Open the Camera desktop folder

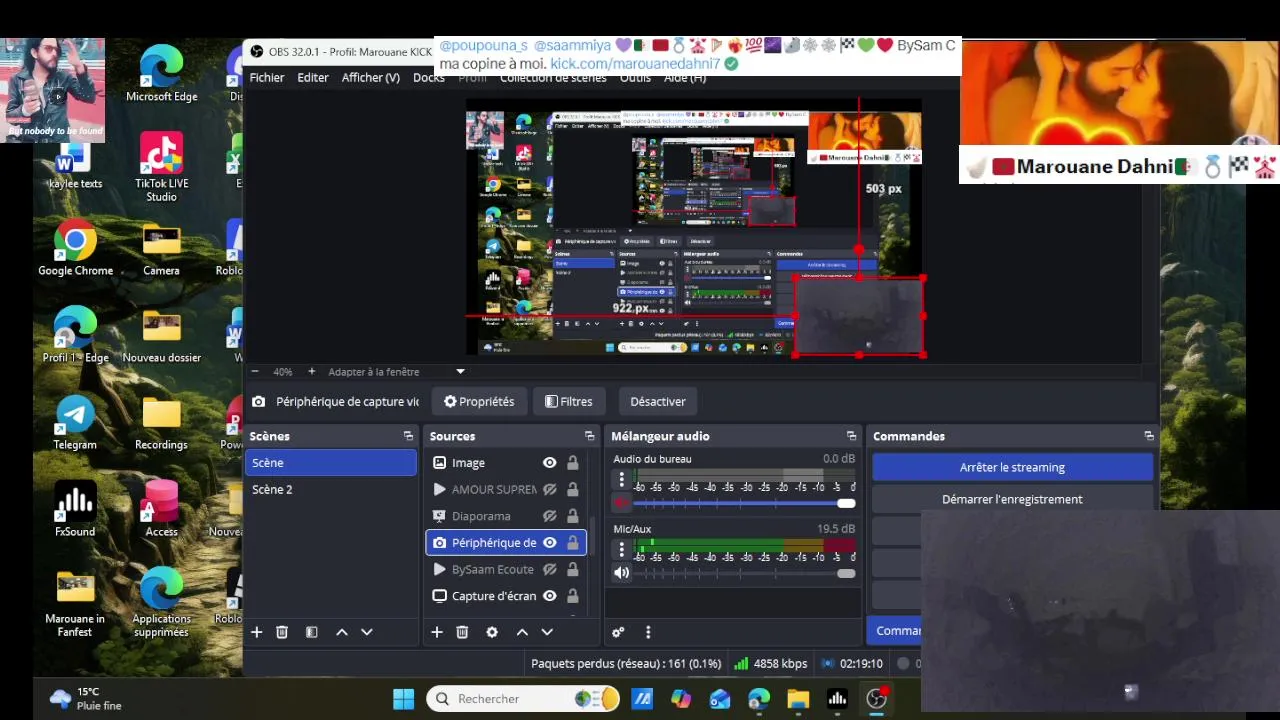click(161, 249)
